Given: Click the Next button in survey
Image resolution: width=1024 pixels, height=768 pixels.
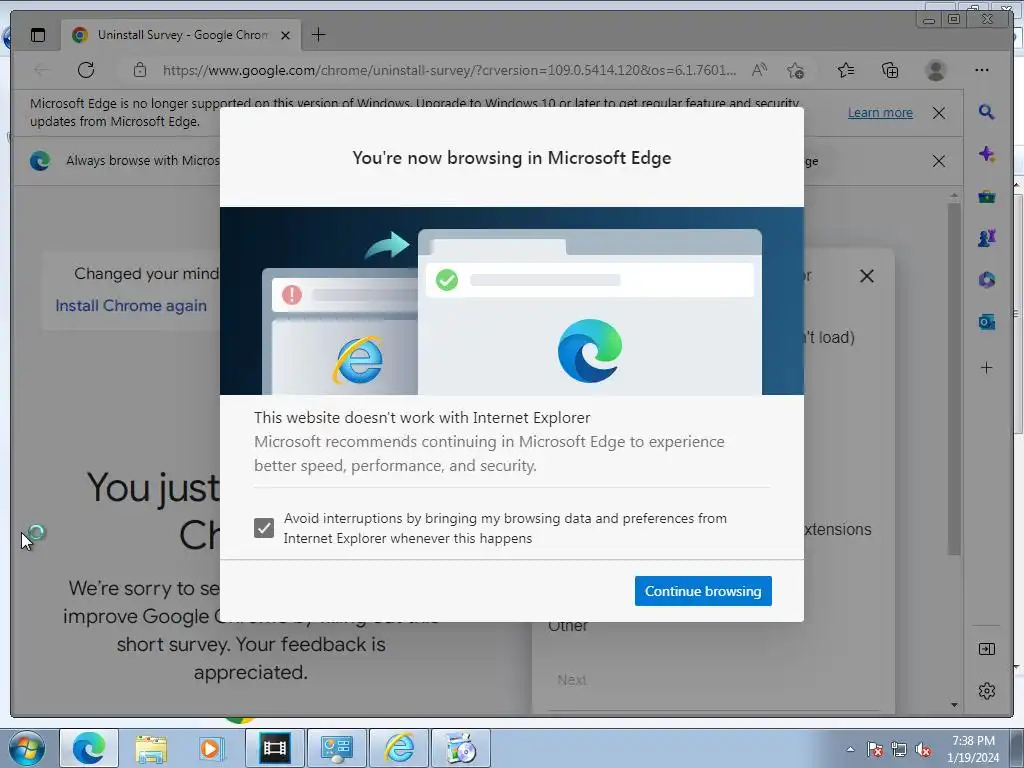Looking at the screenshot, I should click(x=572, y=680).
